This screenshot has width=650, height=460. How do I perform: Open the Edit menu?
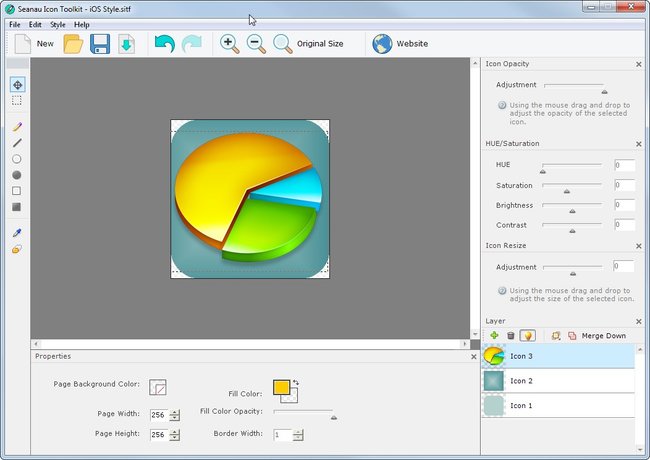coord(35,24)
